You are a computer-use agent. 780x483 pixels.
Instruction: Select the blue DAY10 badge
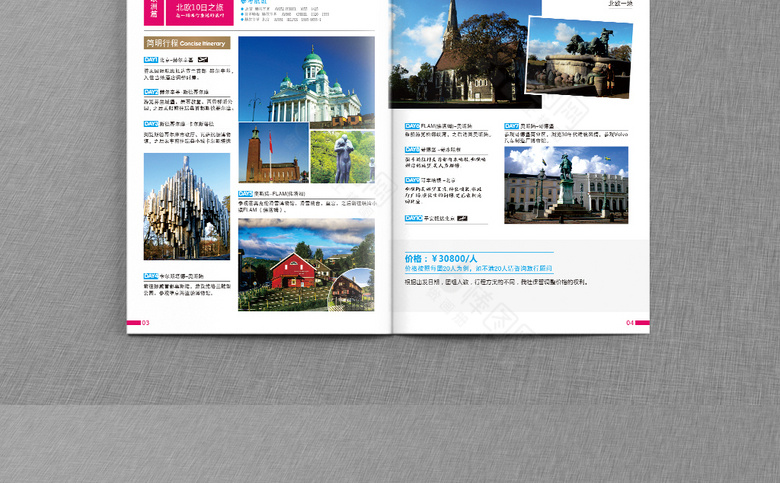click(x=413, y=218)
